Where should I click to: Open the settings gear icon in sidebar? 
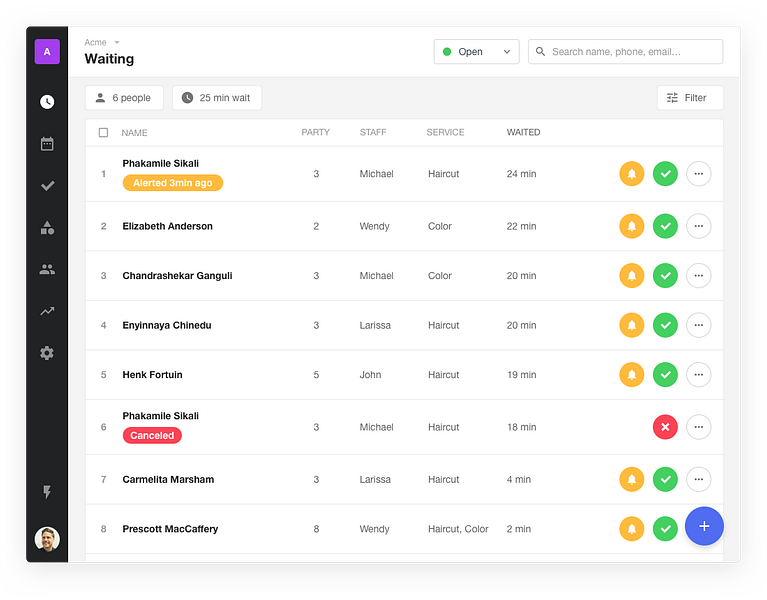click(x=47, y=353)
